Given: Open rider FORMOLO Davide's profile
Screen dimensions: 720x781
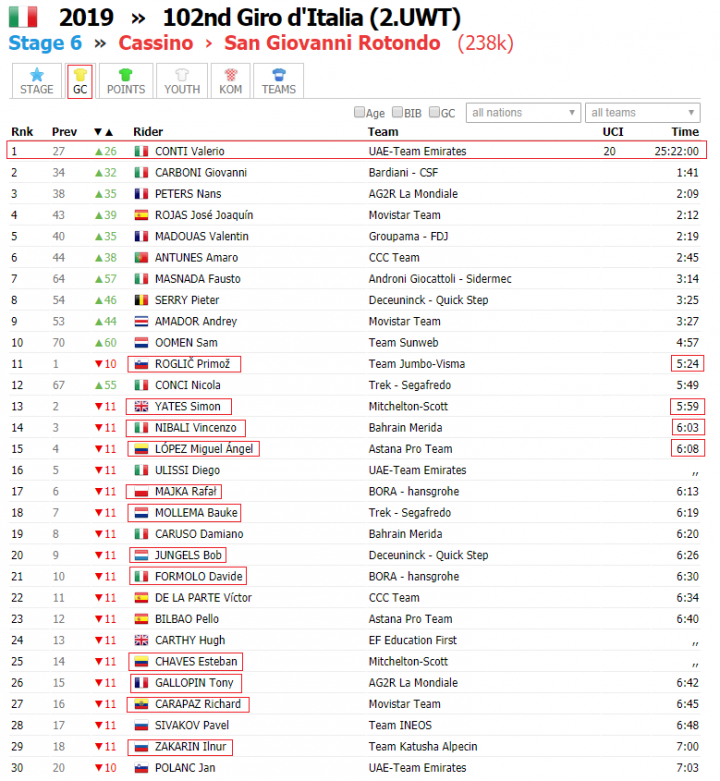Looking at the screenshot, I should pyautogui.click(x=199, y=576).
